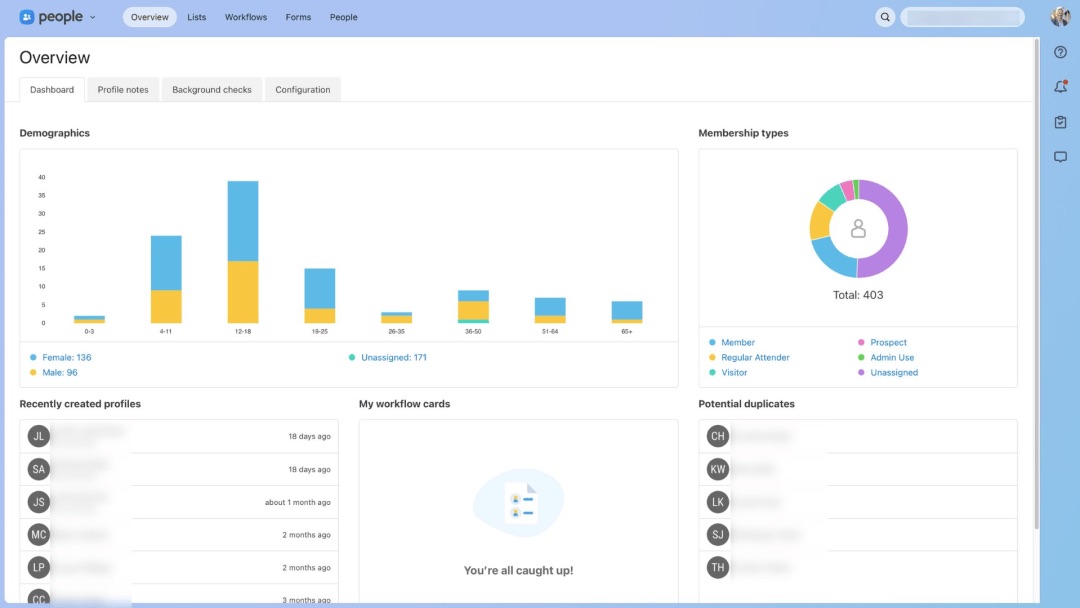Click the Regular Attender link
The image size is (1080, 608).
click(755, 357)
